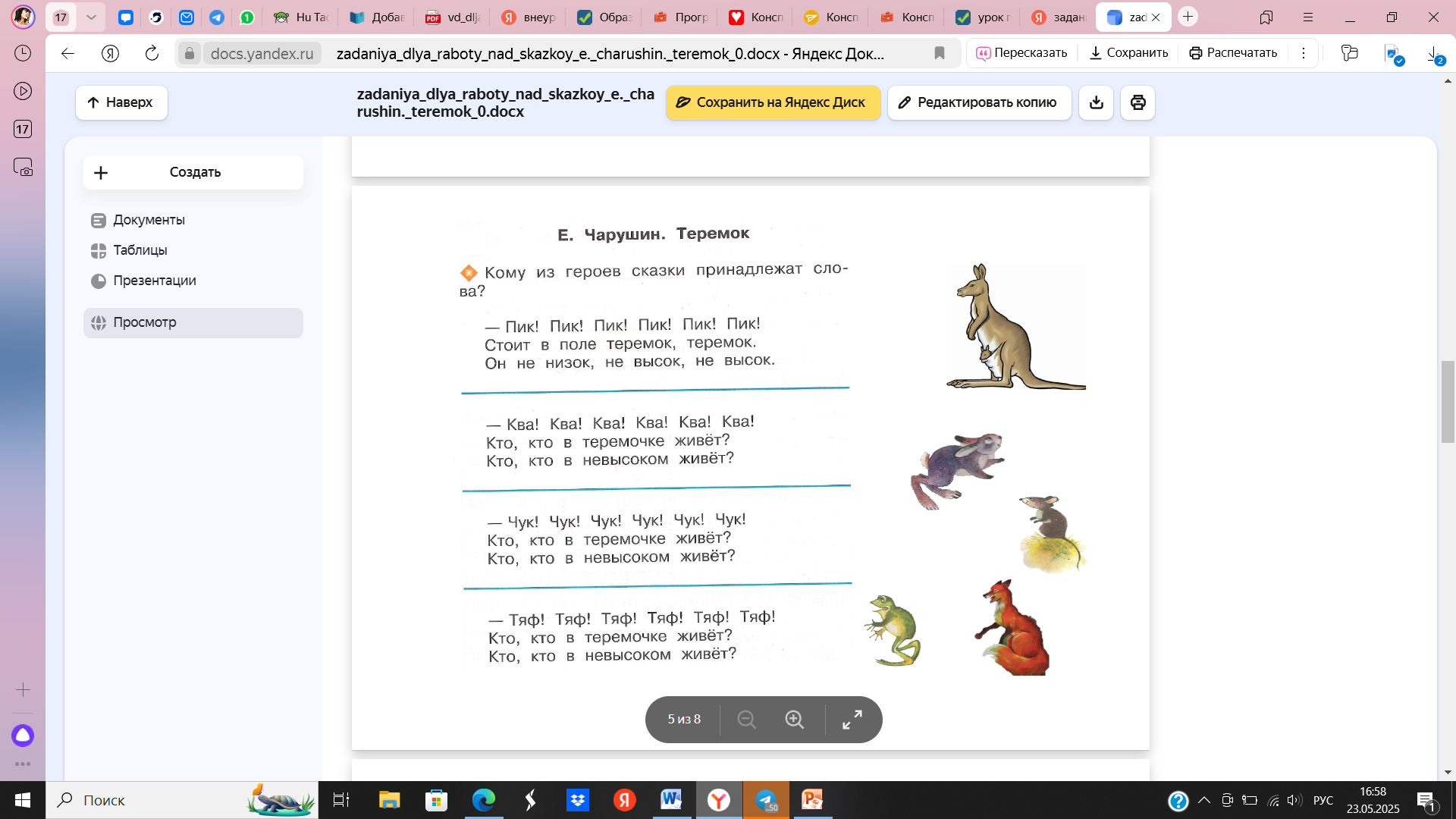Screen dimensions: 1456x819
Task: Zoom in the document page
Action: tap(794, 719)
